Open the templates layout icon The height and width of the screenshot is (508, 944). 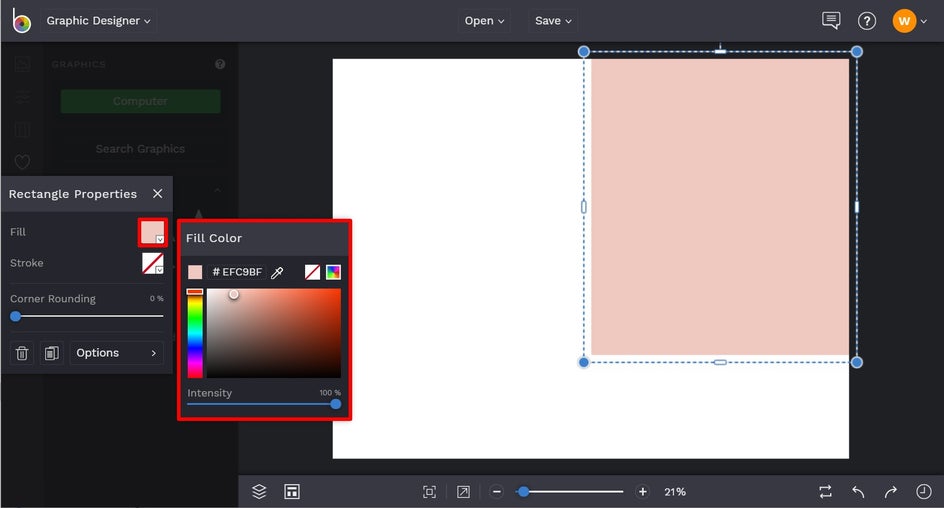pos(292,492)
